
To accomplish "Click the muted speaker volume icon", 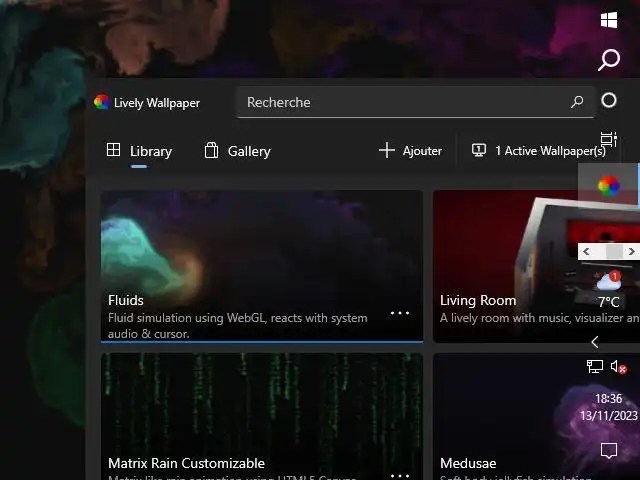I will 618,367.
